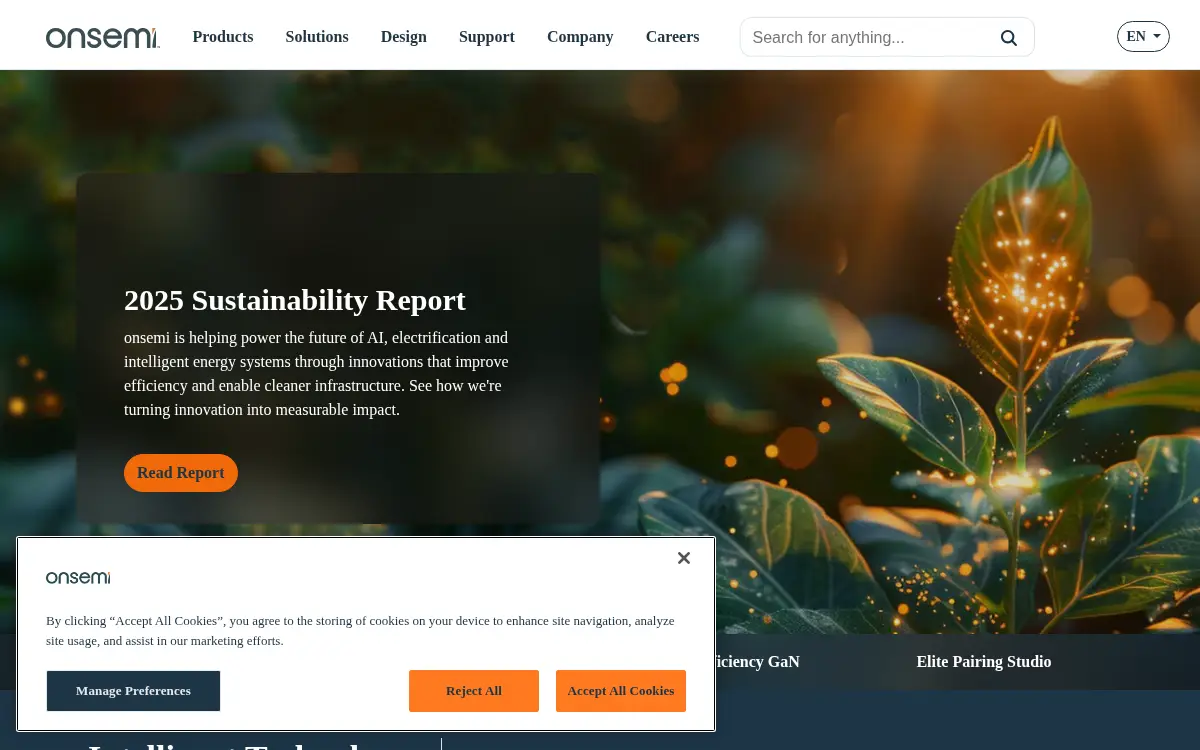Click the cookie notice paragraph text
This screenshot has width=1200, height=750.
pos(360,631)
